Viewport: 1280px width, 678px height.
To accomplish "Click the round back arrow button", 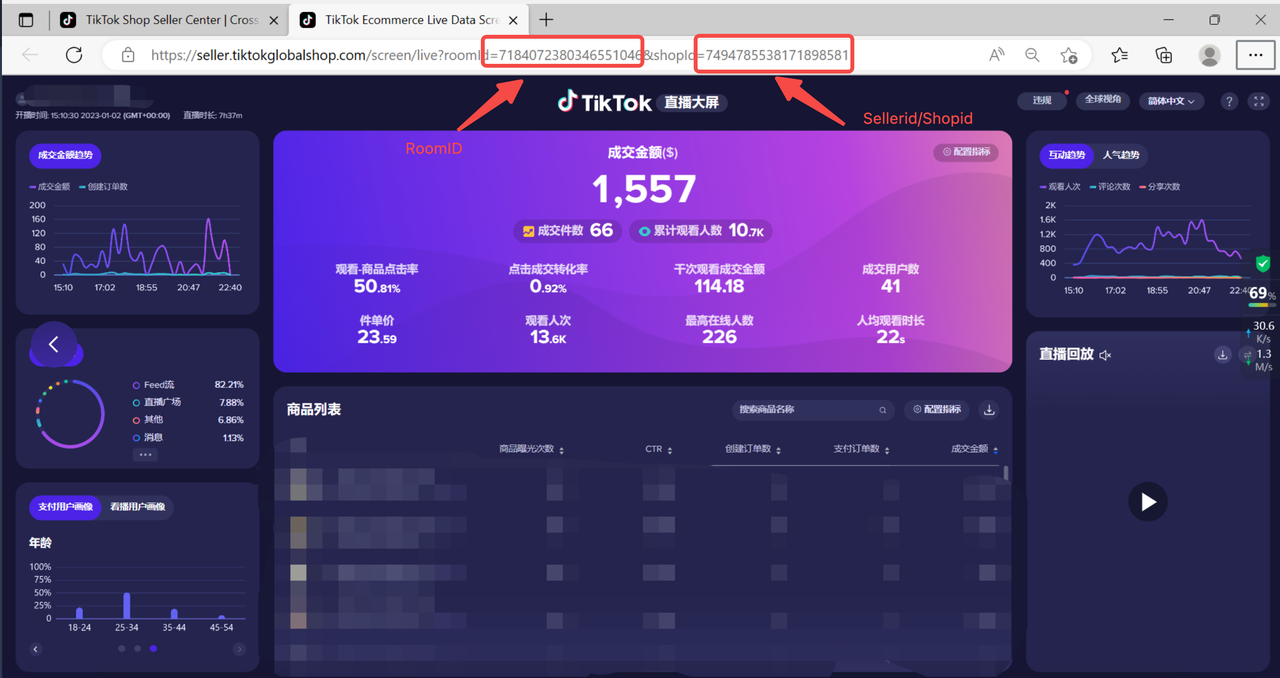I will [x=53, y=345].
